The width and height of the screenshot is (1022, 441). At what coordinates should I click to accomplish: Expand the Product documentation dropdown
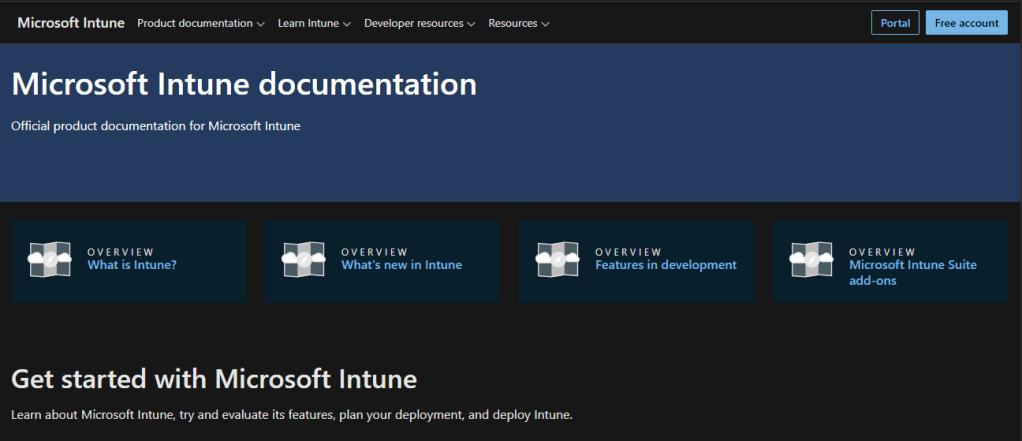point(200,23)
